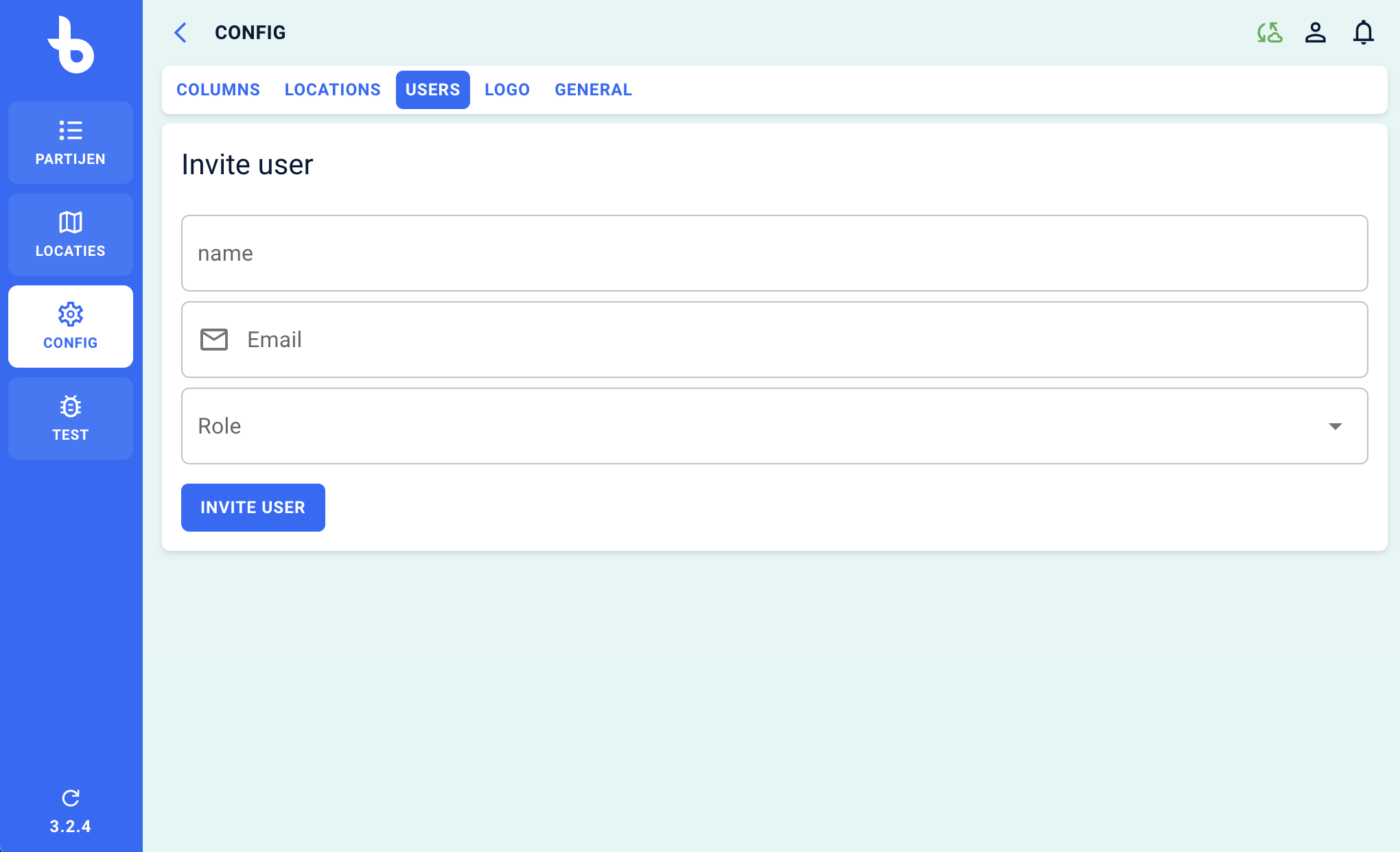Click the CONFIG page title
1400x852 pixels.
[x=250, y=33]
